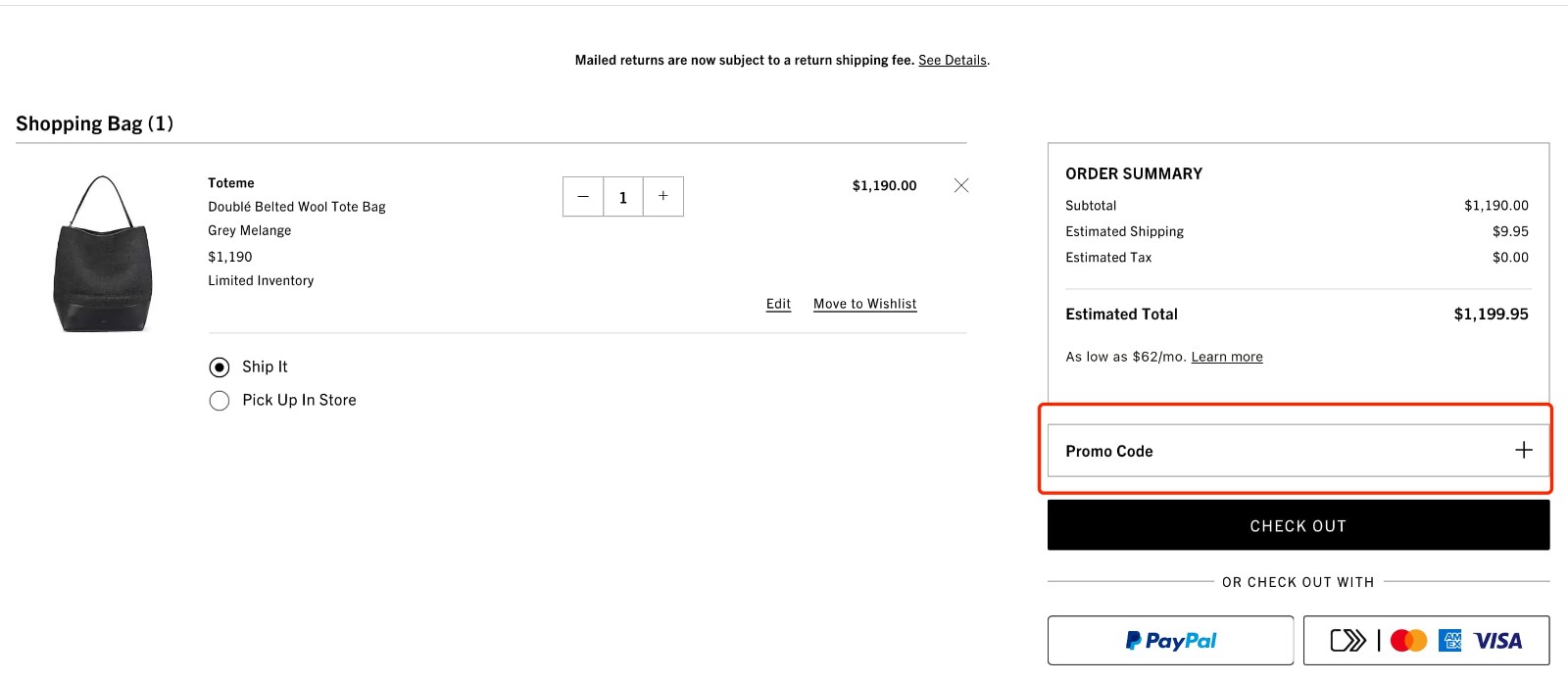Remove the Toteme bag with the X icon

pyautogui.click(x=961, y=184)
